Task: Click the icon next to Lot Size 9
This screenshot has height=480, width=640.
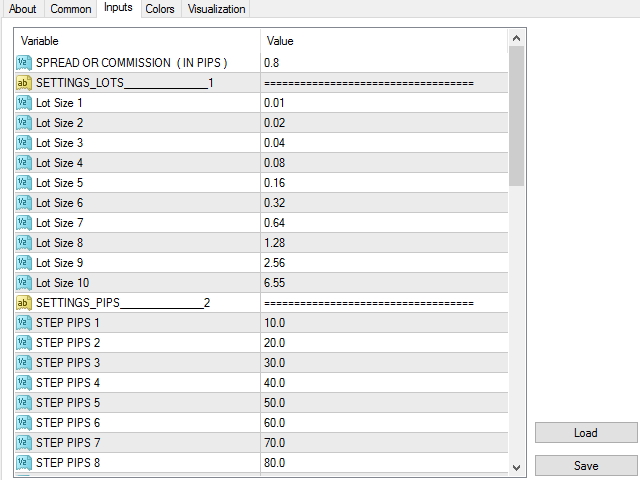Action: point(24,263)
